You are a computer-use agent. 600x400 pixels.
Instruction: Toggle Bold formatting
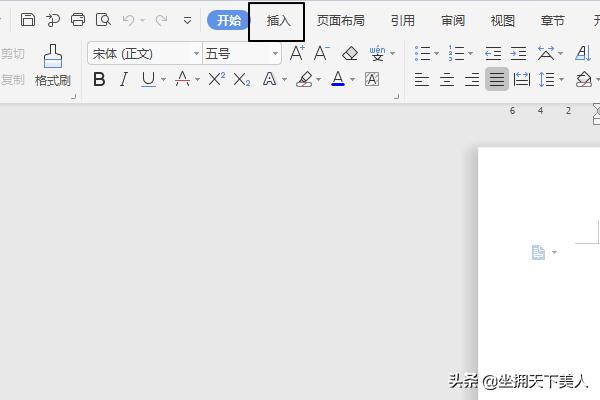click(99, 80)
